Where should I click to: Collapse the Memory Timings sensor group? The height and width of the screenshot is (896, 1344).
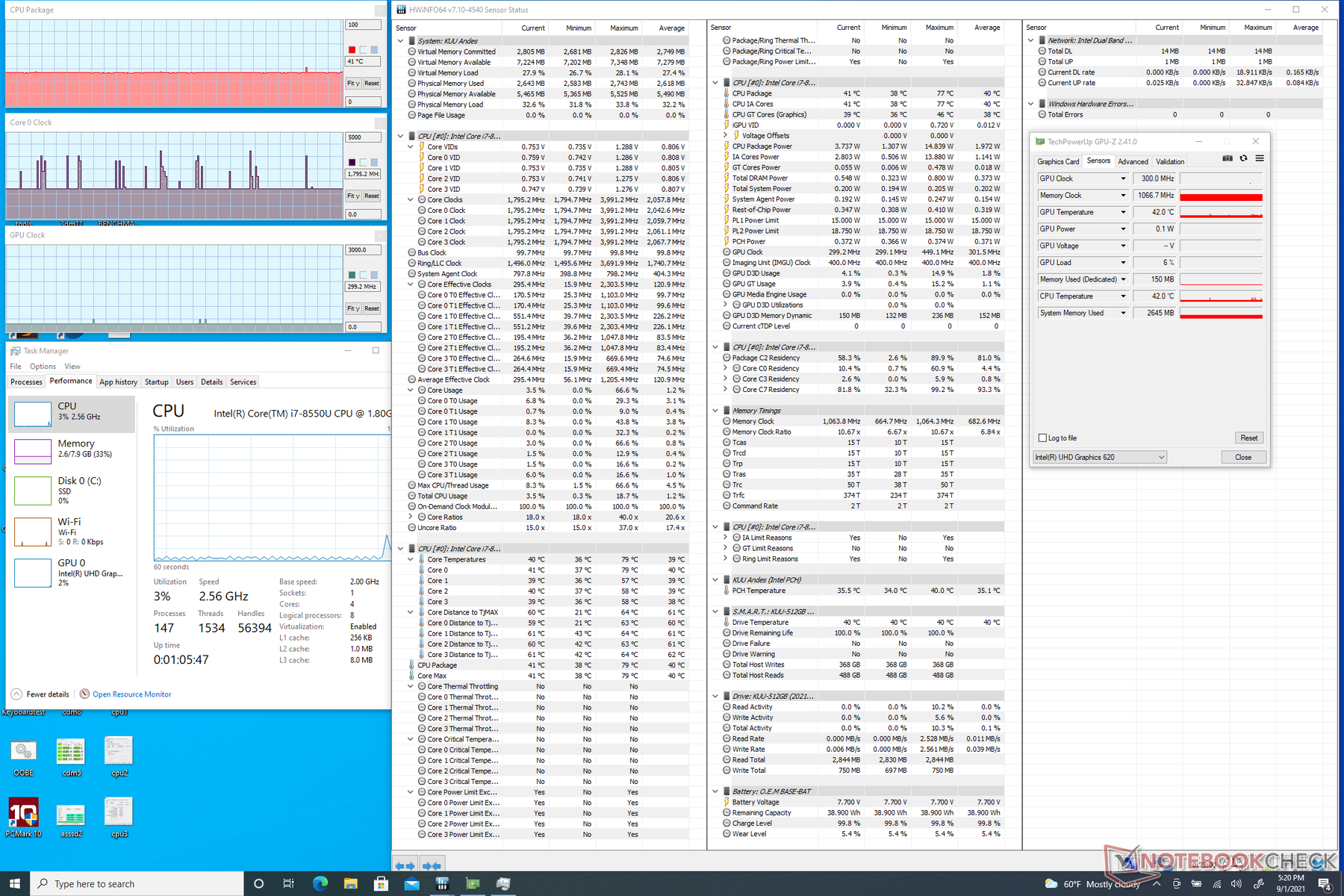coord(715,411)
